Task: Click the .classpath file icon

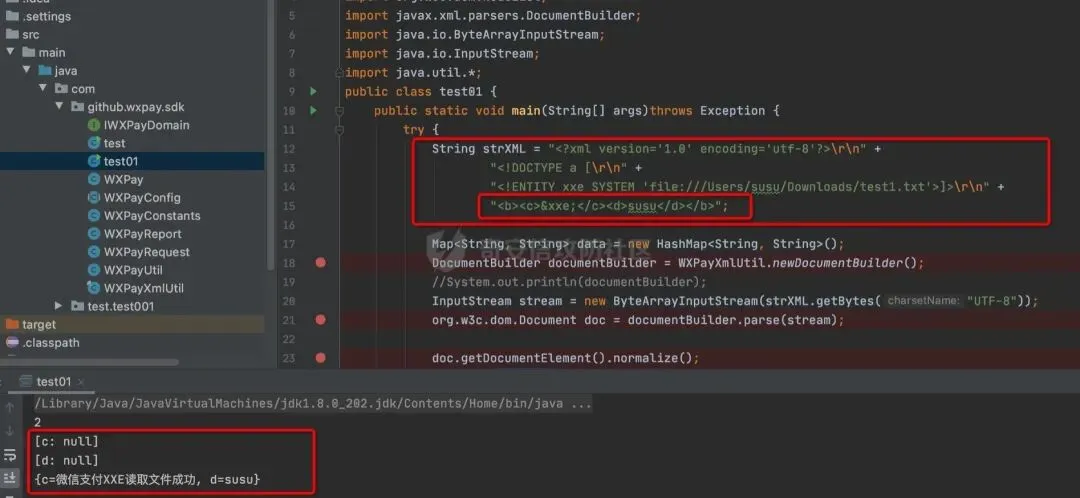Action: 12,342
